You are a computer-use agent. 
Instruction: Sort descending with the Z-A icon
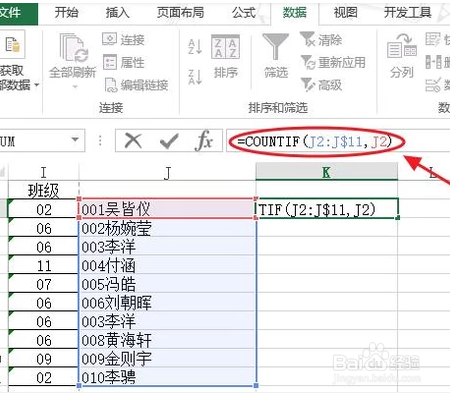195,77
